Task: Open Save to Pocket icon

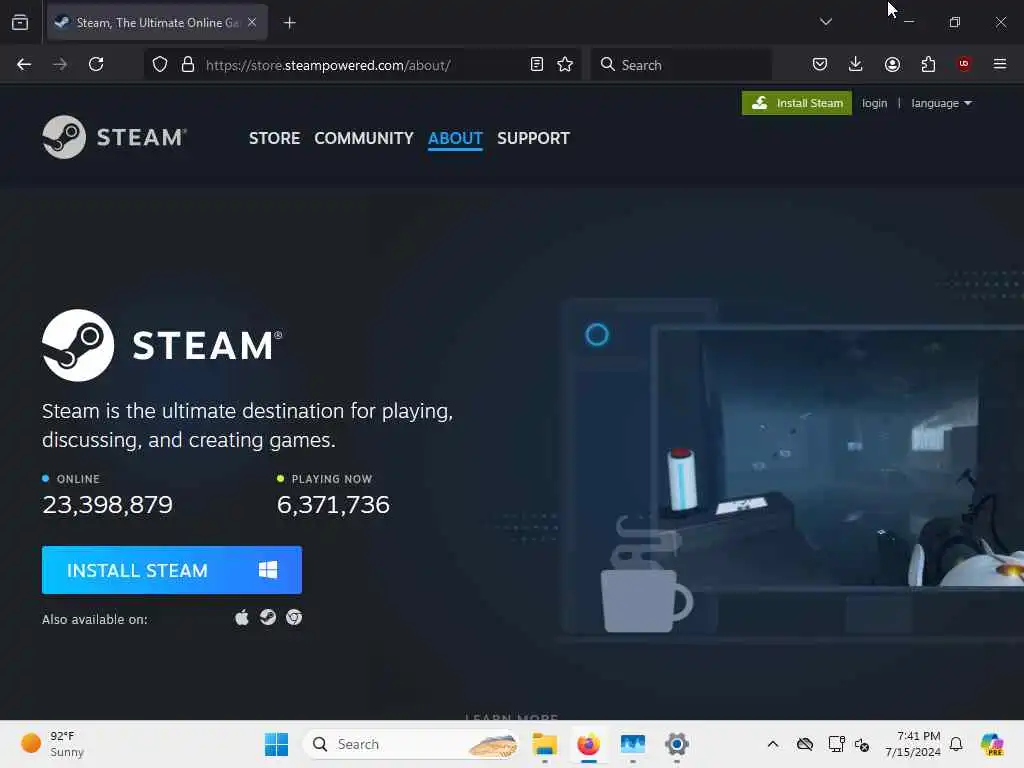Action: 820,64
